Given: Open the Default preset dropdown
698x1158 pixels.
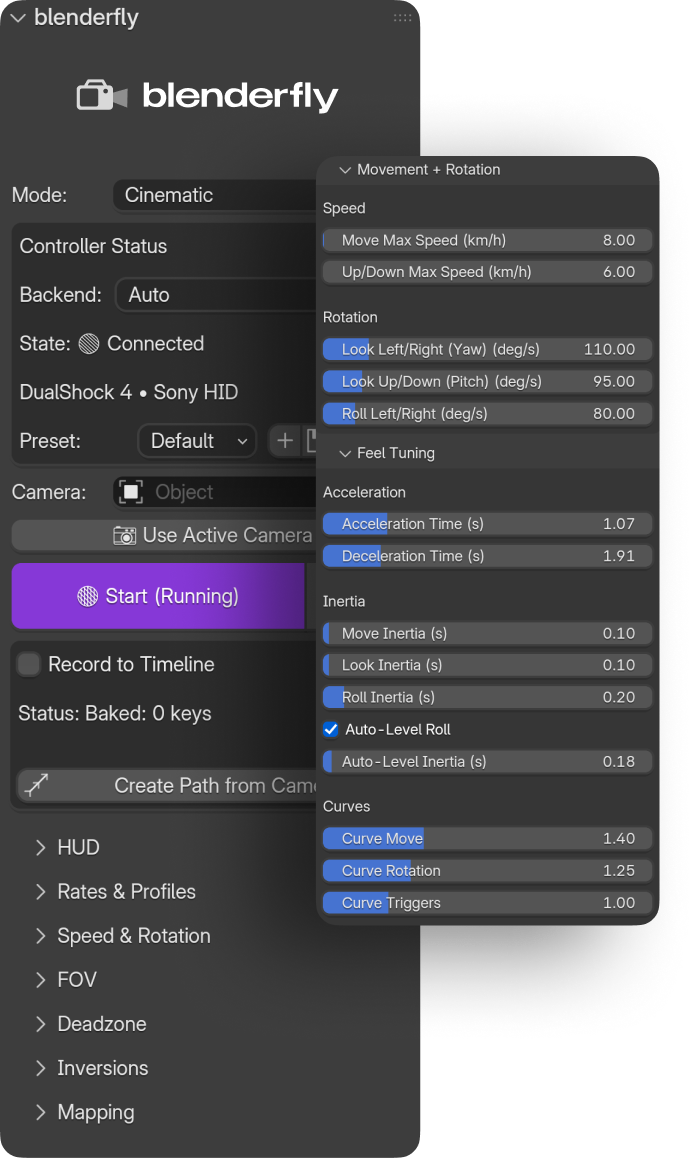Looking at the screenshot, I should coord(197,440).
